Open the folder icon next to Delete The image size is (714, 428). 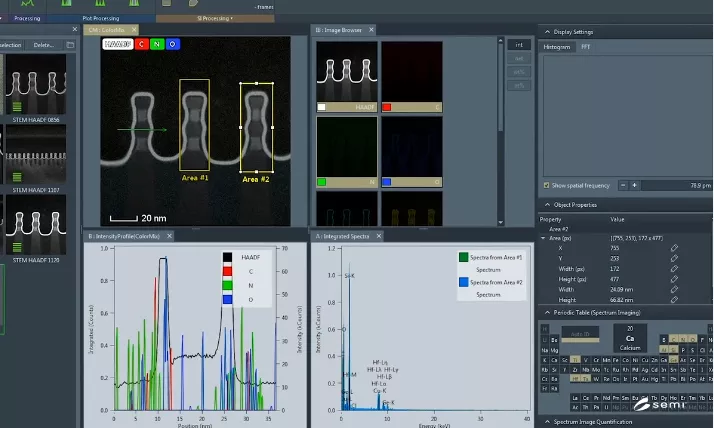click(x=70, y=45)
